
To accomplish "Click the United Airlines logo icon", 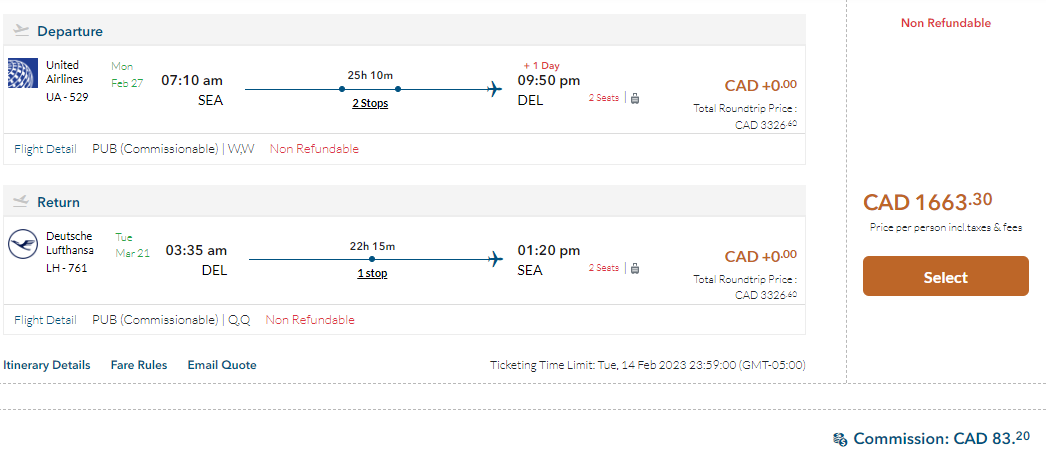I will point(22,73).
